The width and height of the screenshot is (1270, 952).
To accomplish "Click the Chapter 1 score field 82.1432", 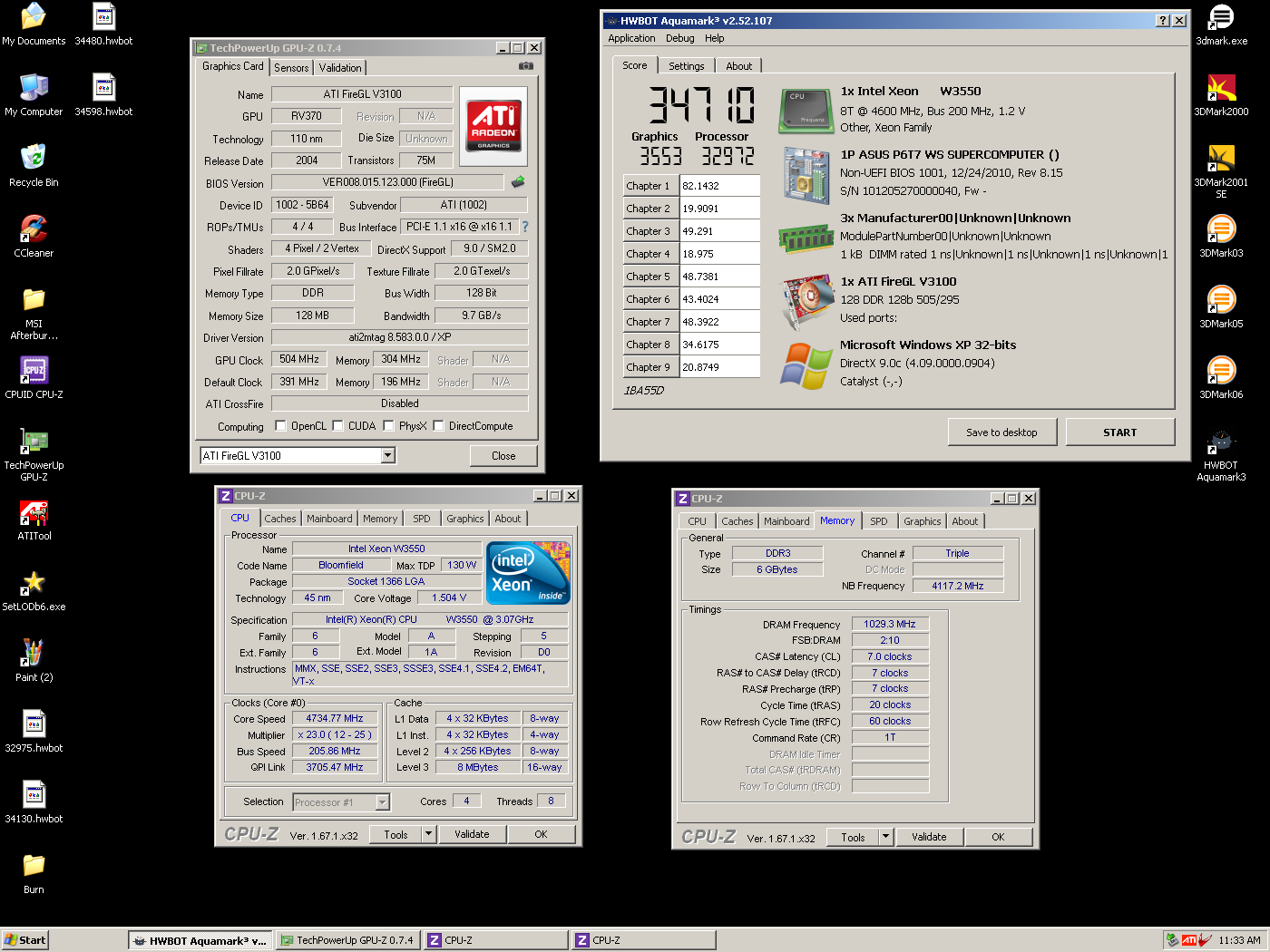I will tap(719, 186).
